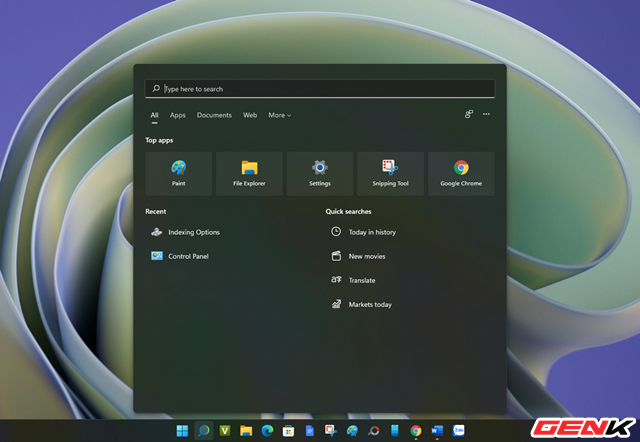The width and height of the screenshot is (640, 442).
Task: Open Zalo app on the taskbar
Action: coord(458,431)
